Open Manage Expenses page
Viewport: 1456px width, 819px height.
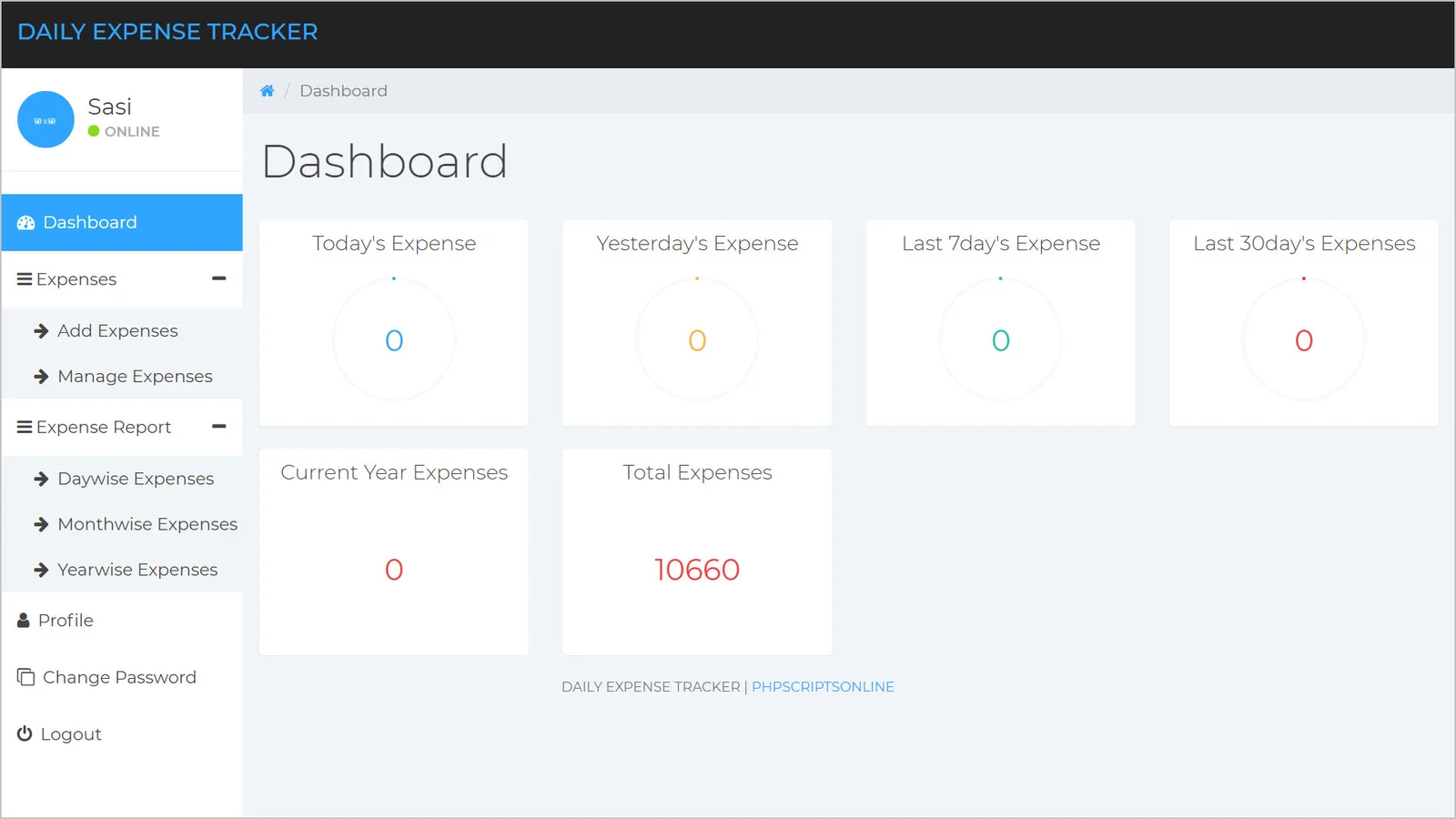122,377
